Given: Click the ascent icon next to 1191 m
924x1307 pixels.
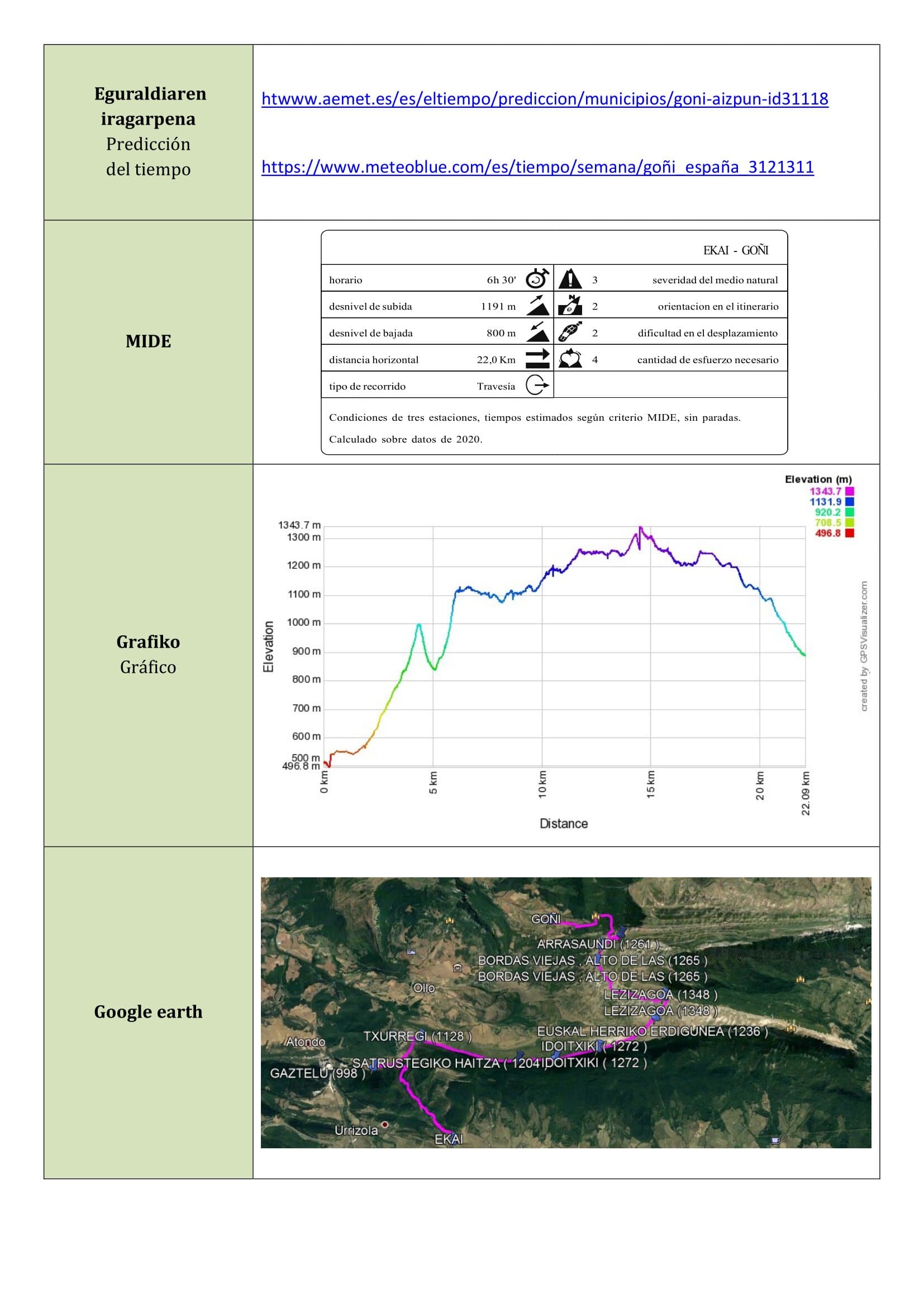Looking at the screenshot, I should point(537,306).
